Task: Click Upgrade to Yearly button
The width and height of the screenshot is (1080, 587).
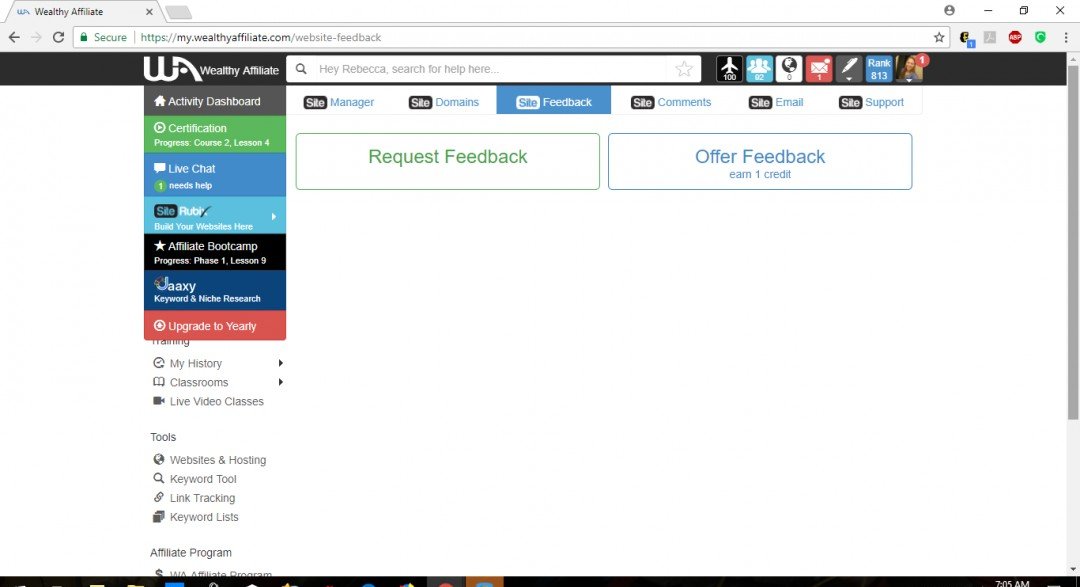Action: pyautogui.click(x=215, y=325)
